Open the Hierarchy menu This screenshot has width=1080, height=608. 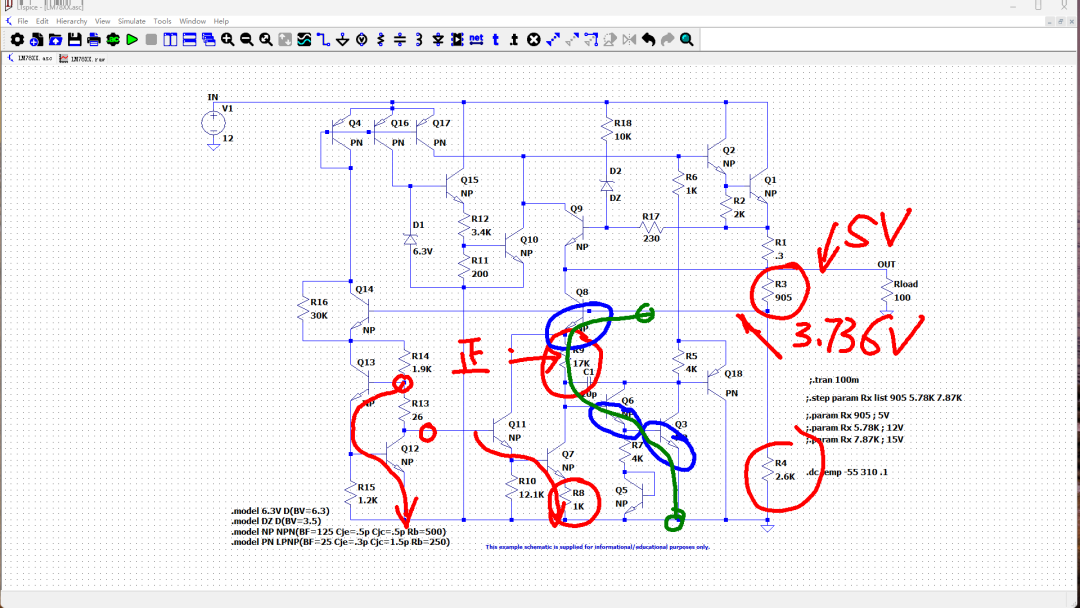tap(71, 21)
